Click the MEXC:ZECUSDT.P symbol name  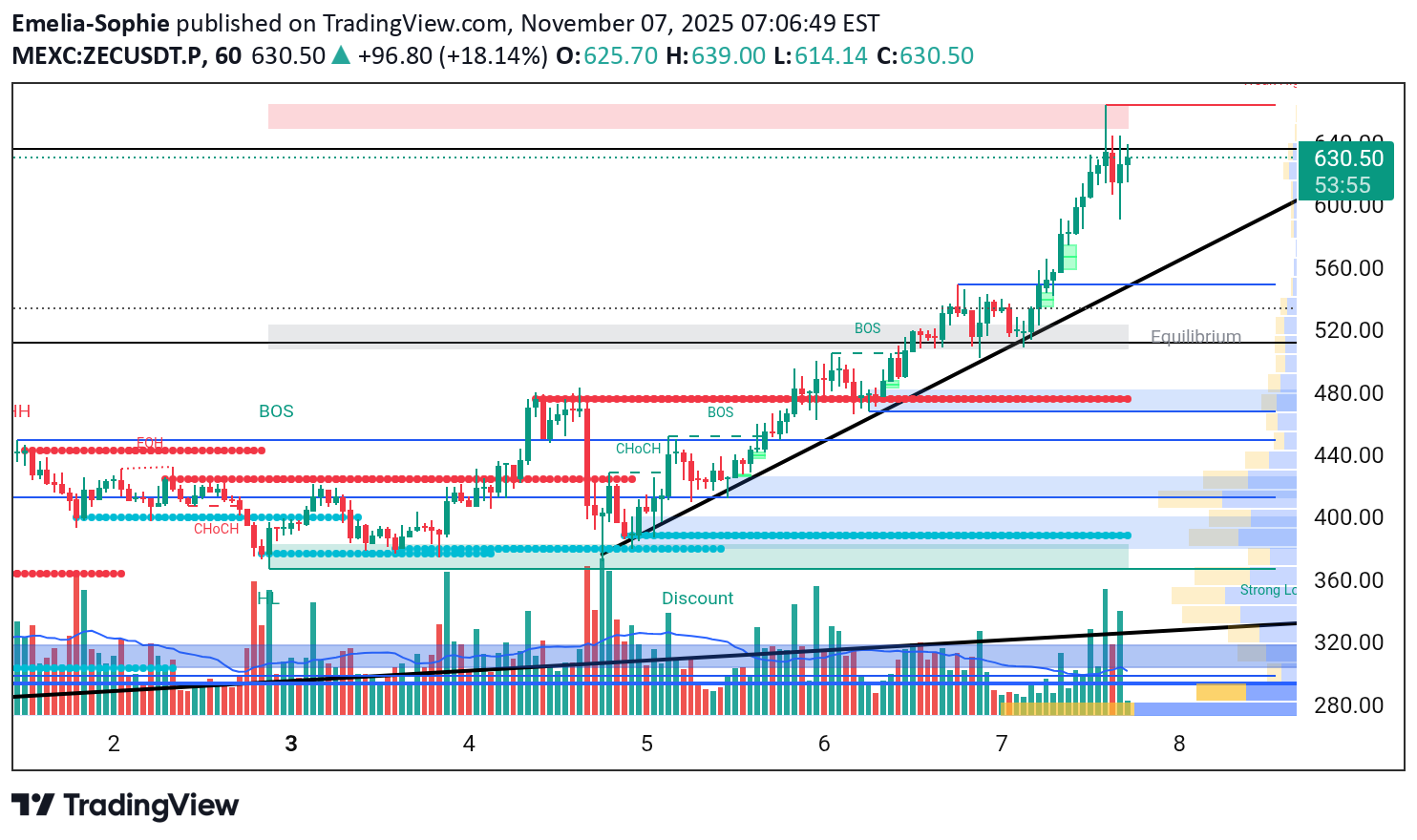tap(109, 56)
